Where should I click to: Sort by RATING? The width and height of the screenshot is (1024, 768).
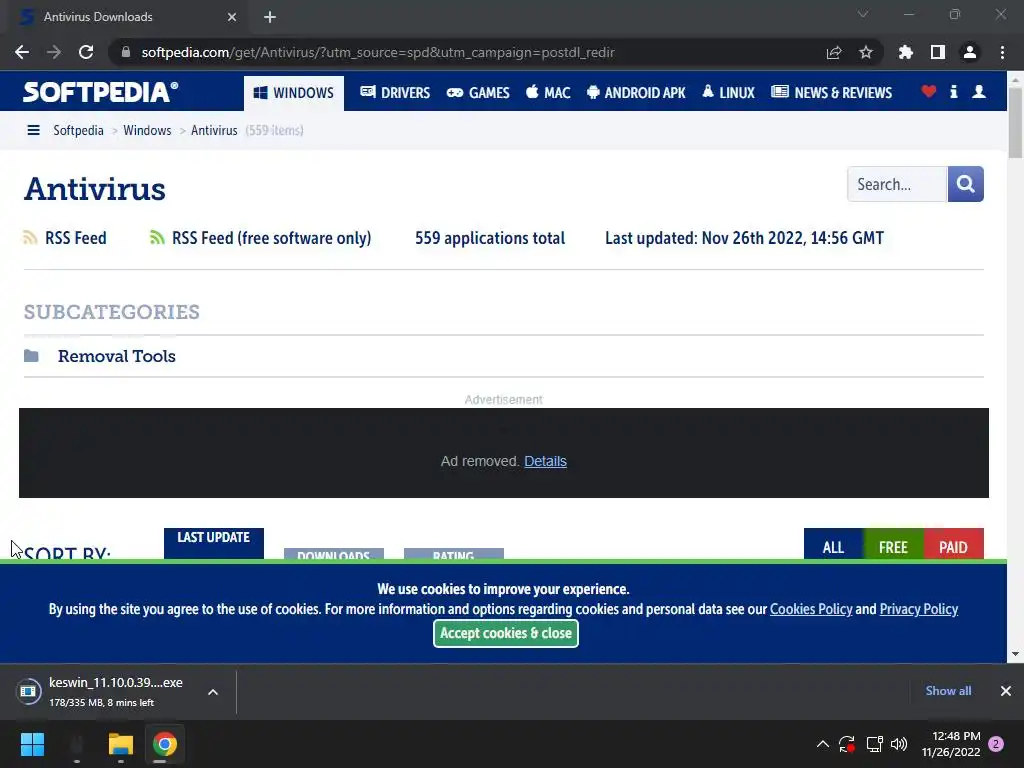coord(454,554)
